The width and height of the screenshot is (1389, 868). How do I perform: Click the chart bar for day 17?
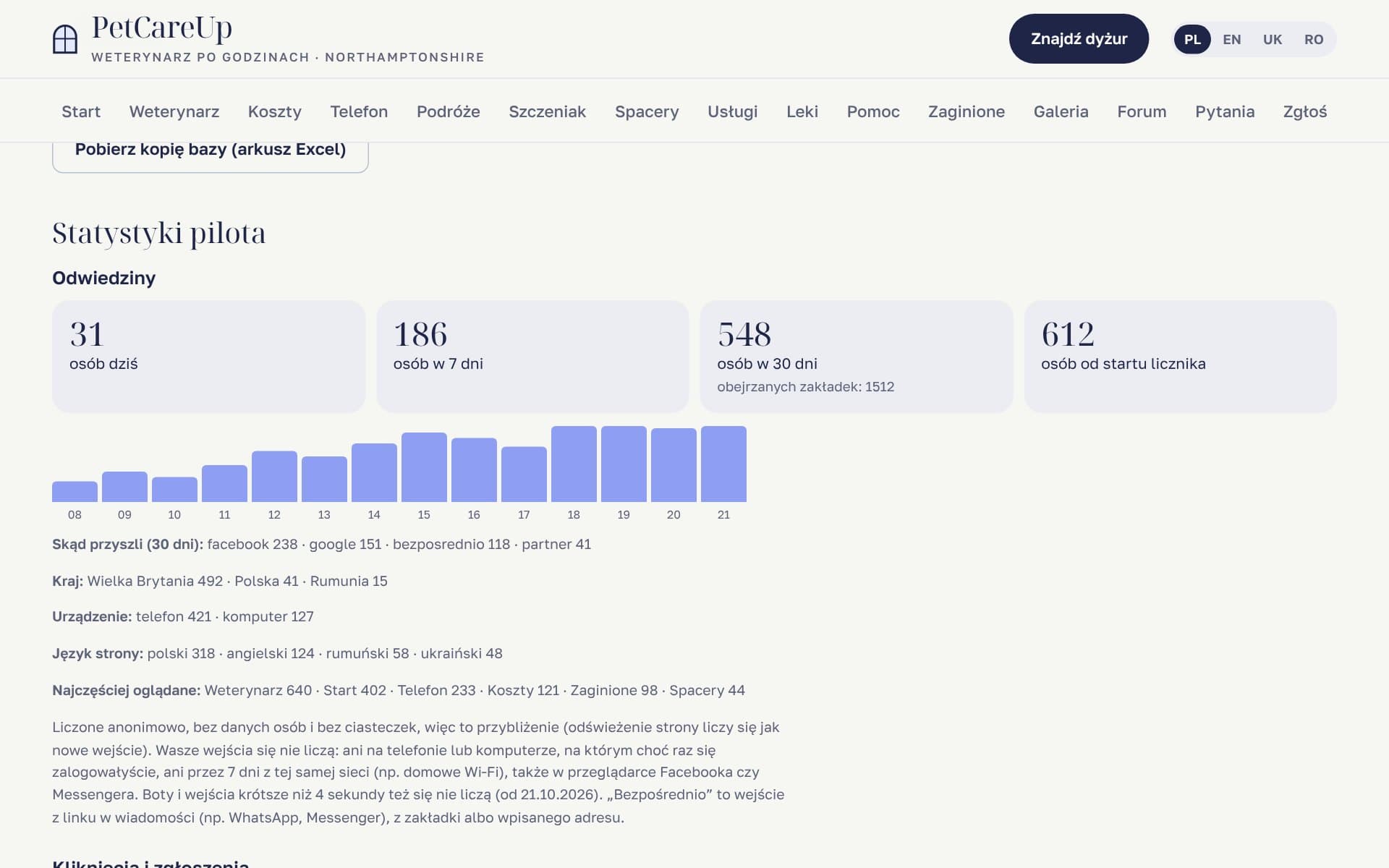524,475
